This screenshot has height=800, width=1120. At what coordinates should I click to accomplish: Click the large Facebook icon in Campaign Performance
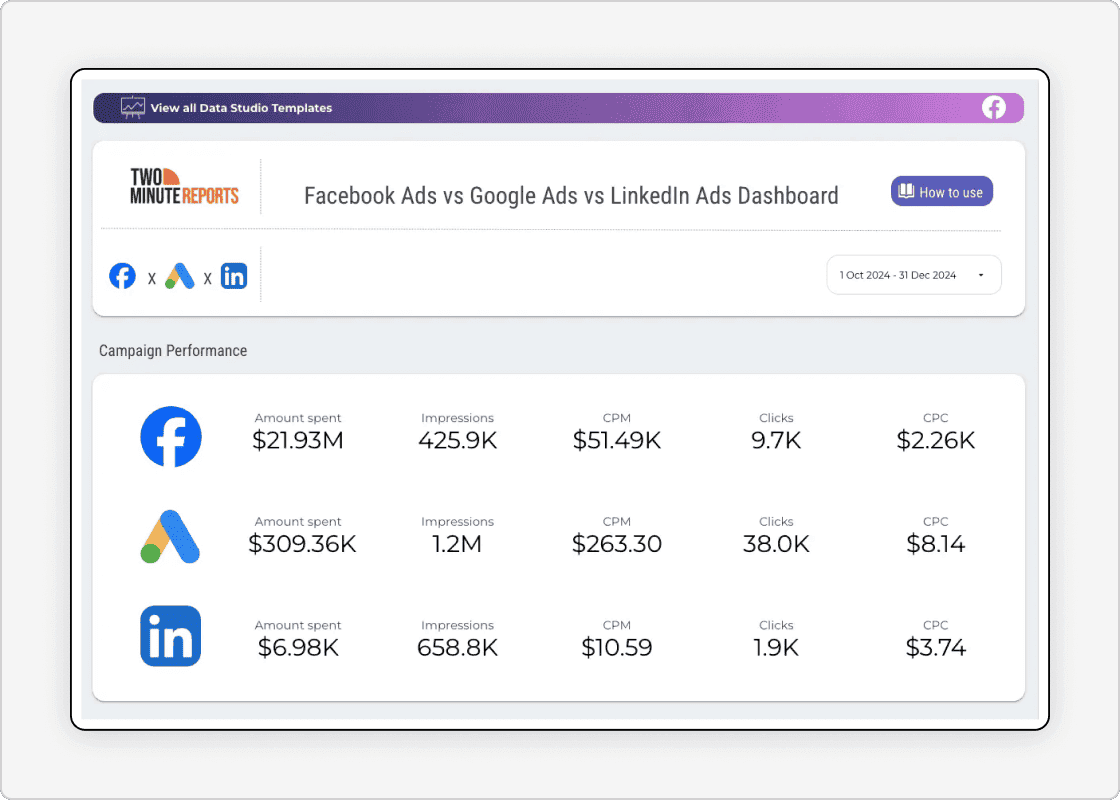pyautogui.click(x=170, y=436)
